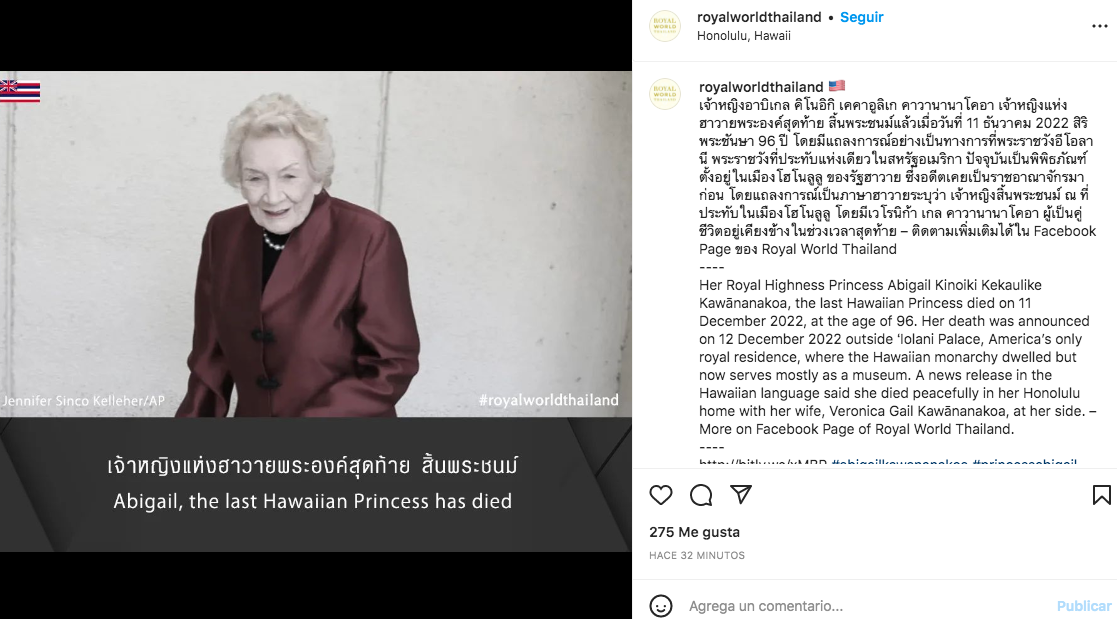Like the post with the heart icon
Screen dimensions: 1117x619
[x=660, y=494]
